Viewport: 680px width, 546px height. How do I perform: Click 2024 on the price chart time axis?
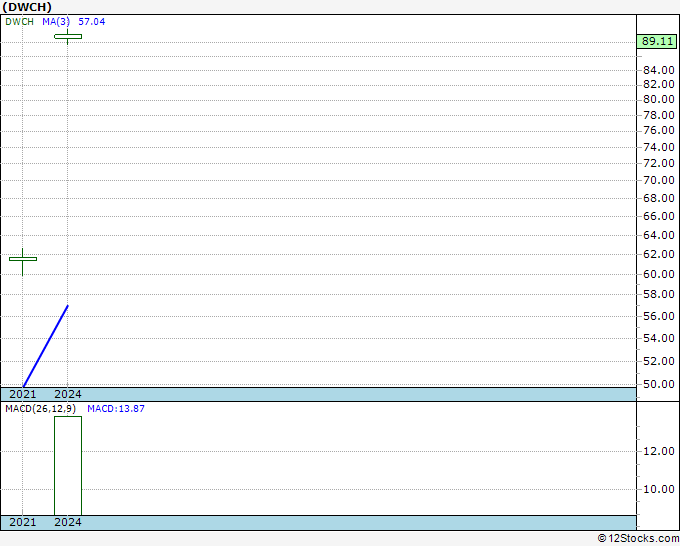tap(68, 394)
